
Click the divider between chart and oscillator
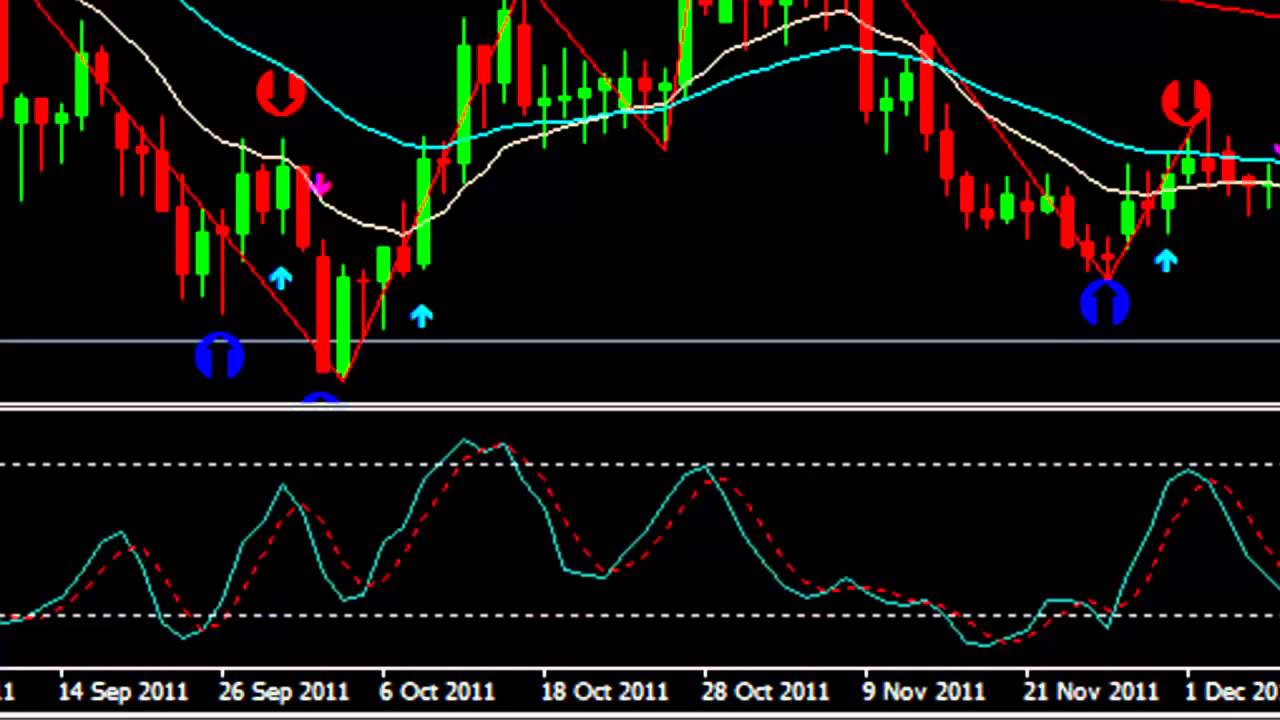[640, 407]
